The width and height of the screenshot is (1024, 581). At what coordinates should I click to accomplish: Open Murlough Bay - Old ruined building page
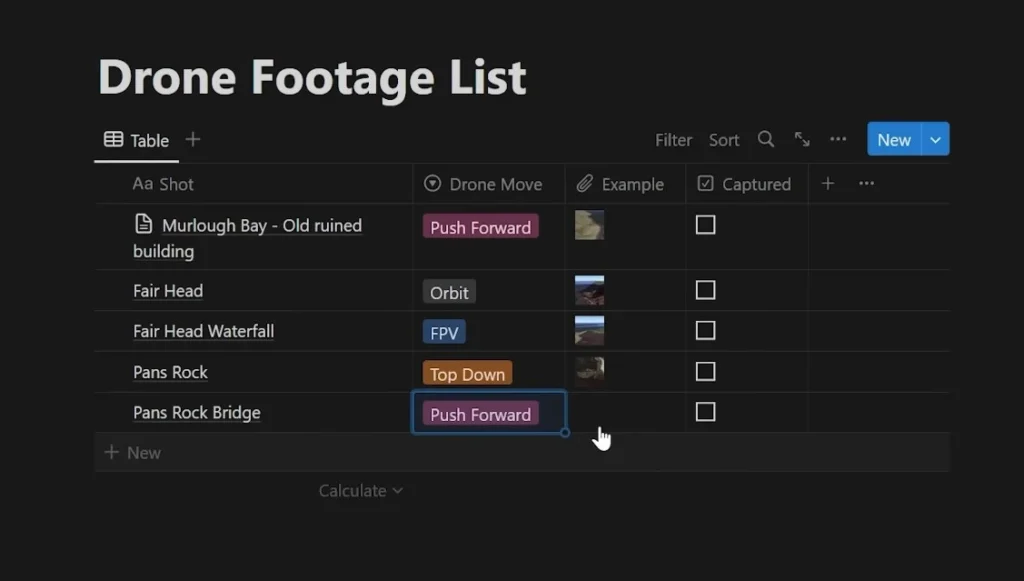[x=248, y=238]
